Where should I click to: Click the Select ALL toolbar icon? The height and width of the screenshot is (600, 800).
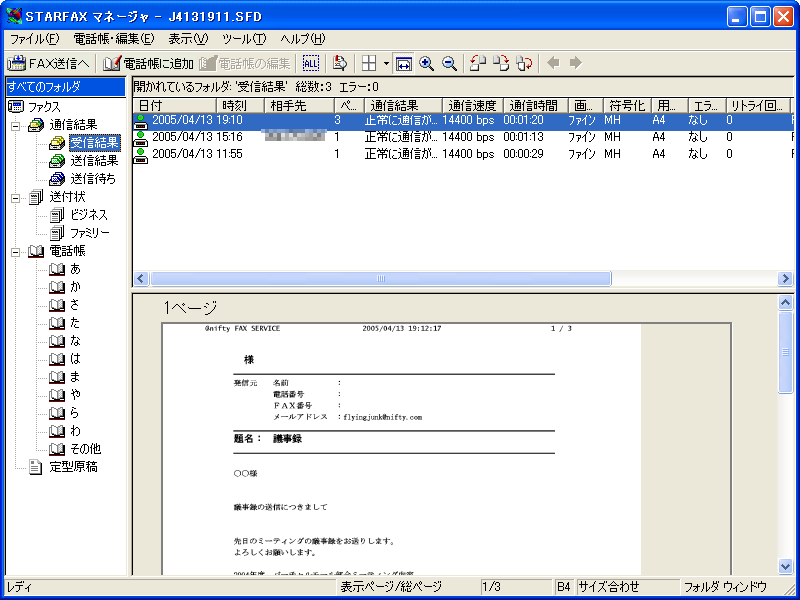click(311, 63)
